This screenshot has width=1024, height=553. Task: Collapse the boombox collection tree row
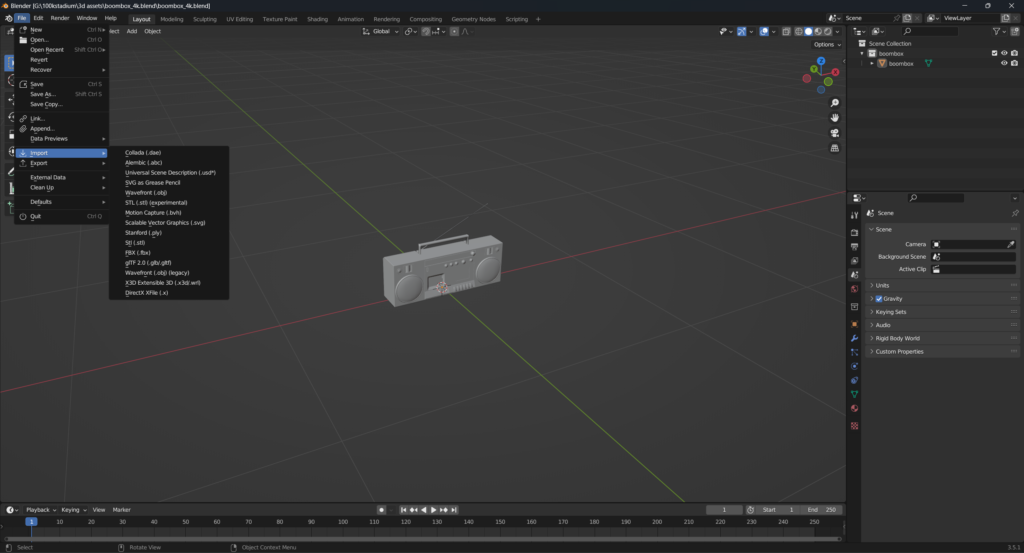coord(862,54)
